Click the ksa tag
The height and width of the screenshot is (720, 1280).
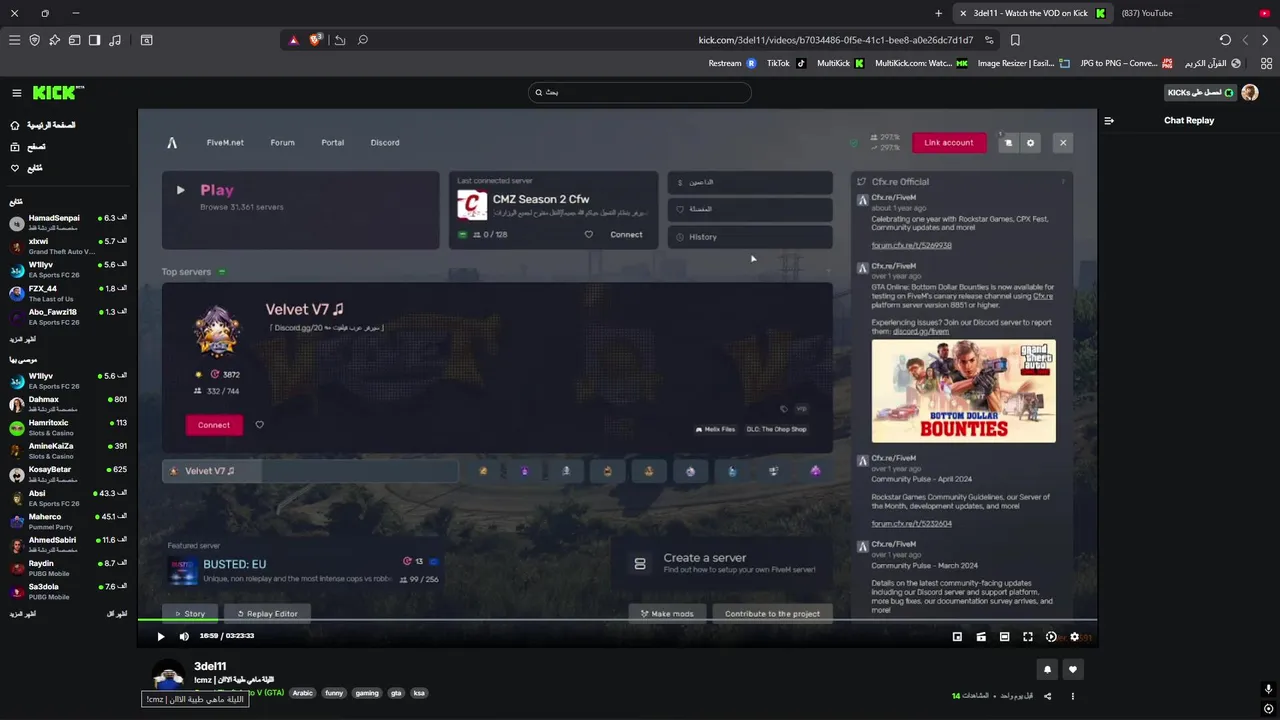tap(419, 692)
